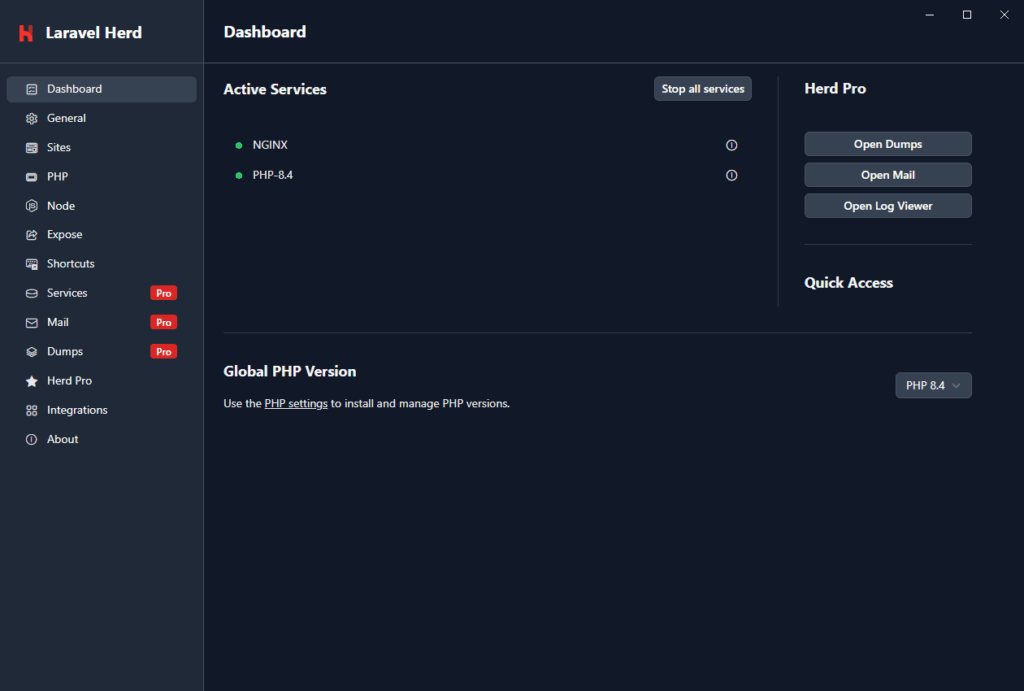Open the Sites section

pyautogui.click(x=101, y=148)
